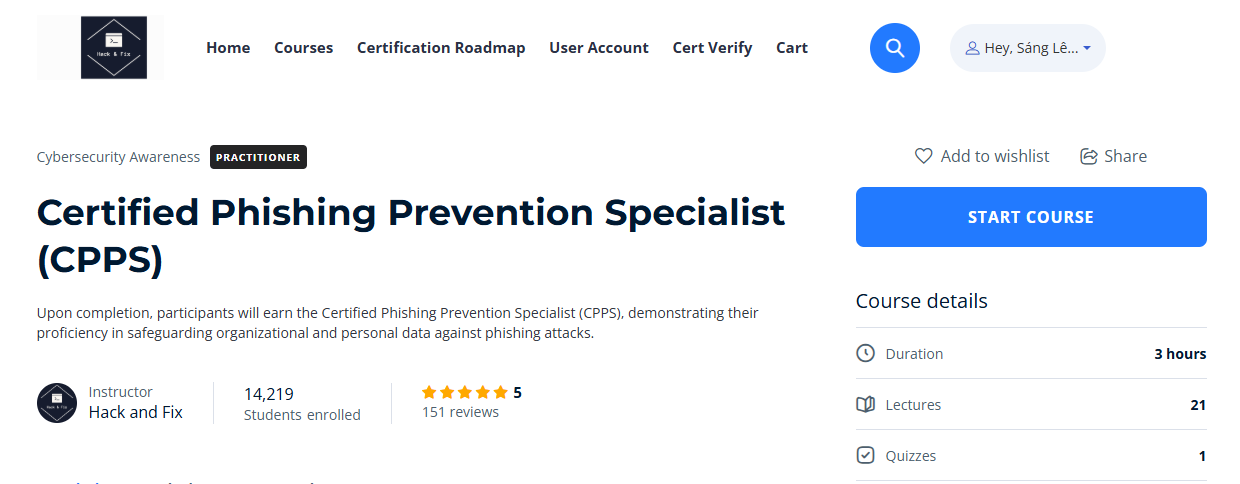Click the Duration clock icon

866,353
